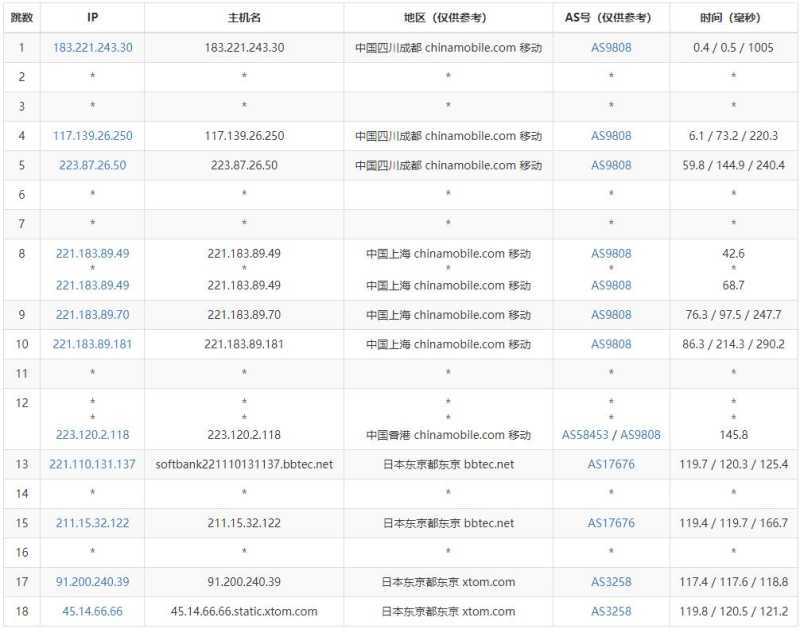Open the Hong Kong hop IP 223.120.2.118
This screenshot has height=629, width=800.
(x=91, y=435)
